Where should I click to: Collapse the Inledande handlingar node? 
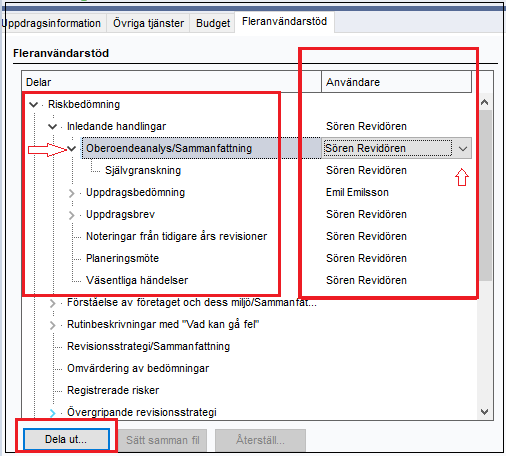[x=52, y=127]
